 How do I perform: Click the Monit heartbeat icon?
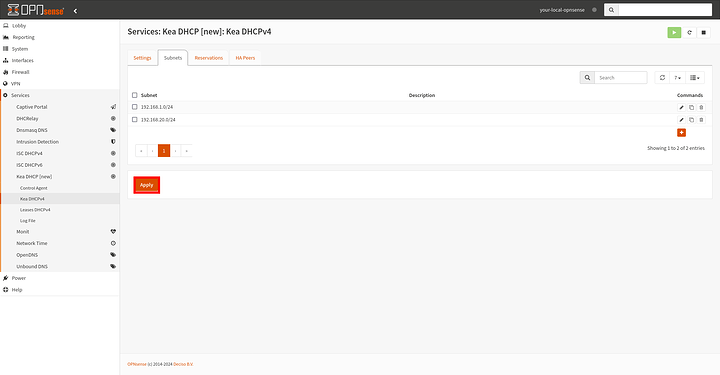[113, 231]
